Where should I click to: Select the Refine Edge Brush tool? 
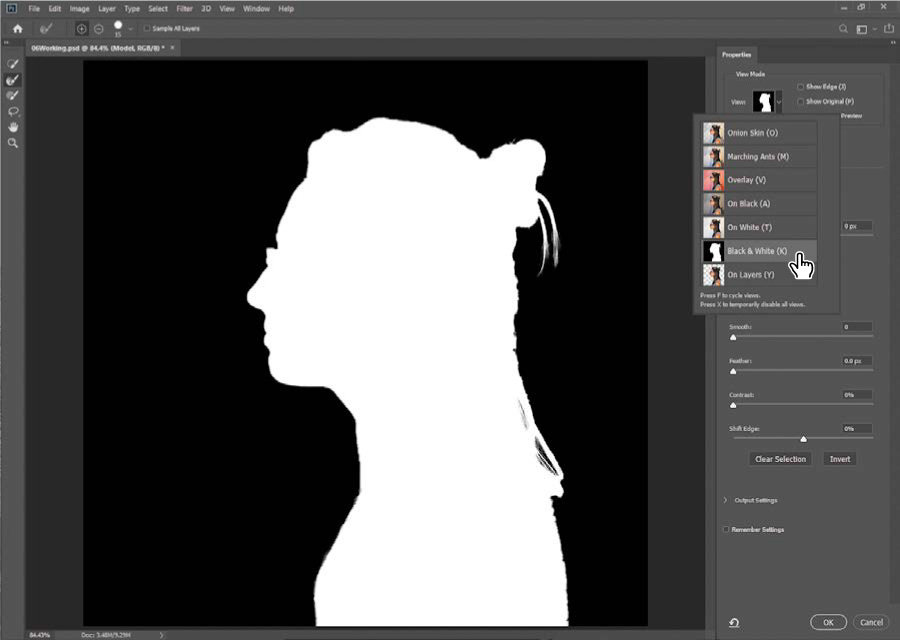[x=14, y=79]
